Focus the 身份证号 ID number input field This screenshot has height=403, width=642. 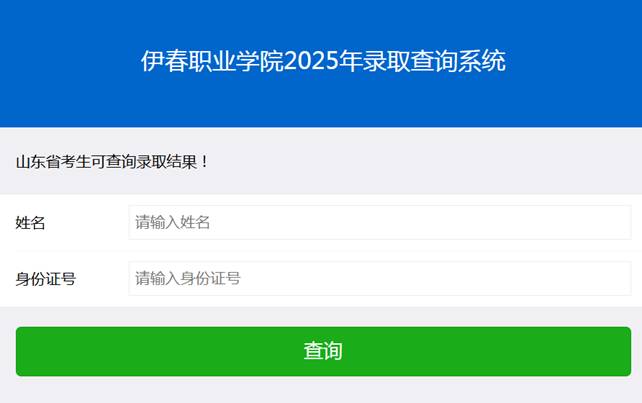tap(379, 278)
